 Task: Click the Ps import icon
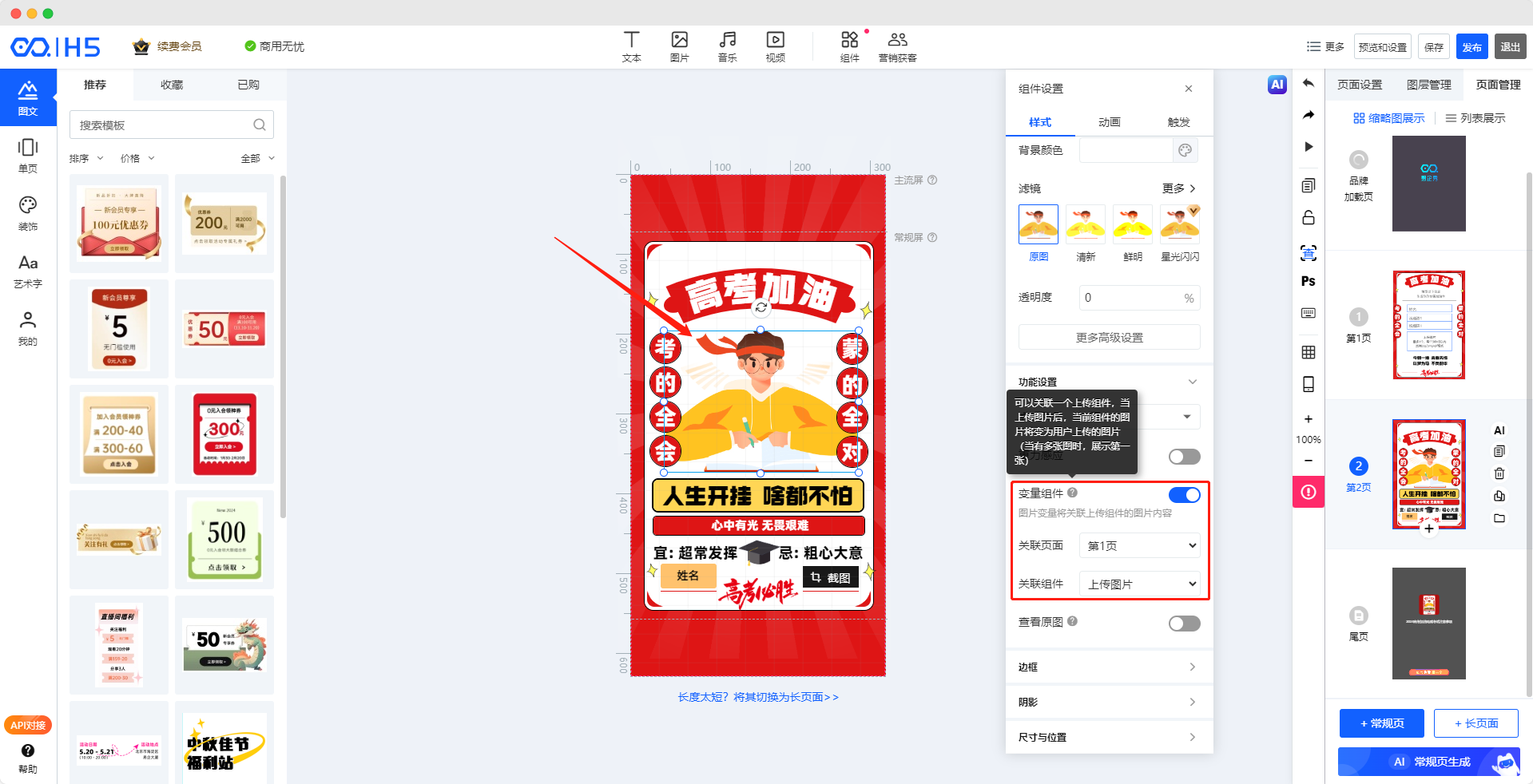click(1309, 281)
